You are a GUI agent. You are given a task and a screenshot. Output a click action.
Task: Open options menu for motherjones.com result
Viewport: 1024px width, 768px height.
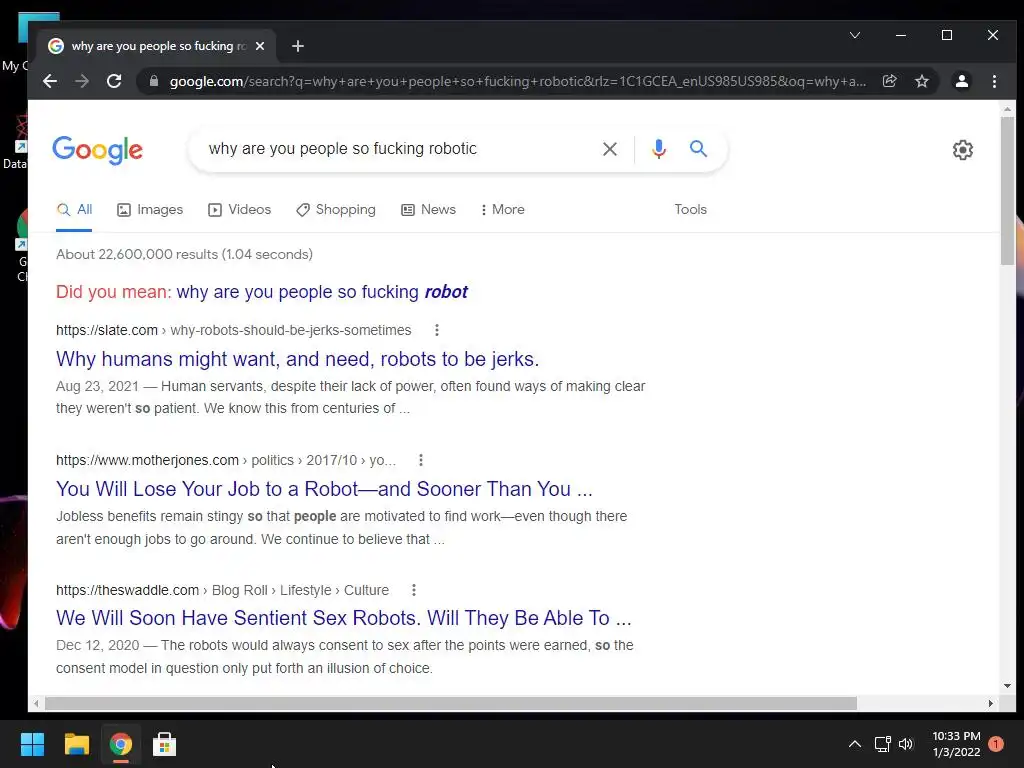click(421, 460)
